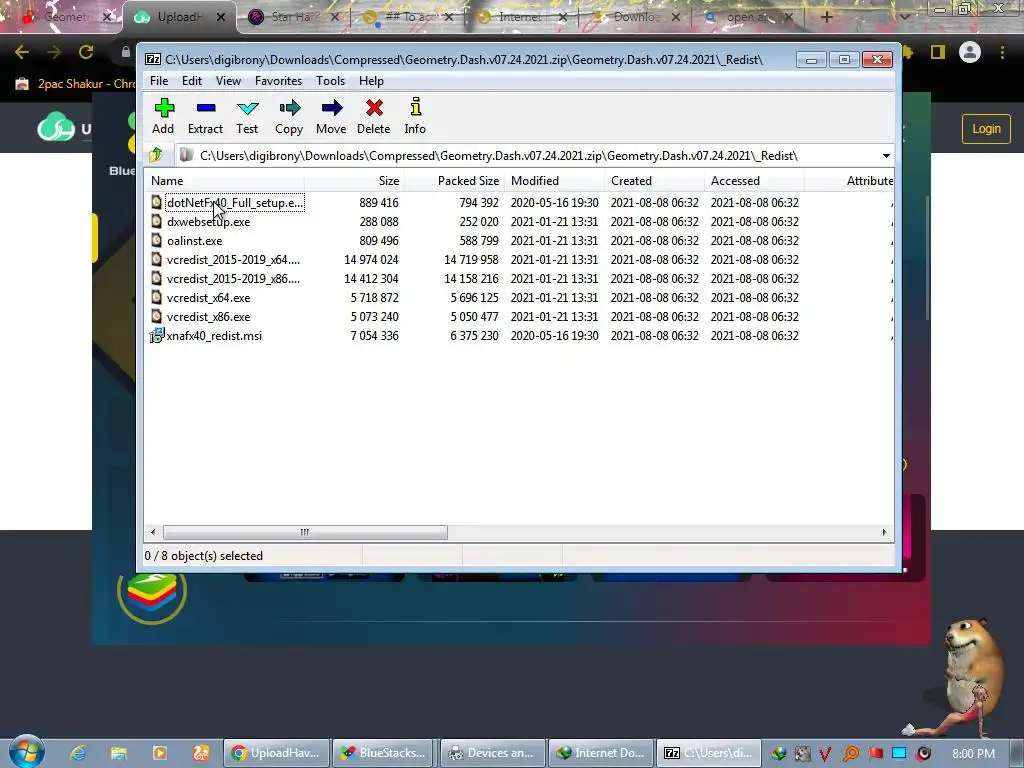Click the BlueStacks logo on webpage
The height and width of the screenshot is (768, 1024).
point(152,591)
